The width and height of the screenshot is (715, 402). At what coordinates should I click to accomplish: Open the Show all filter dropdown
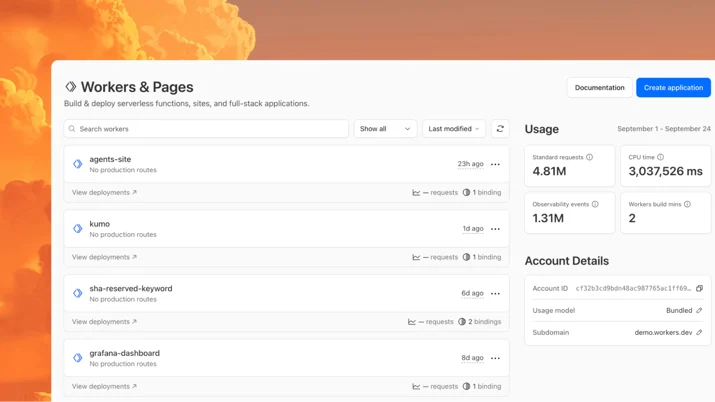pyautogui.click(x=385, y=129)
